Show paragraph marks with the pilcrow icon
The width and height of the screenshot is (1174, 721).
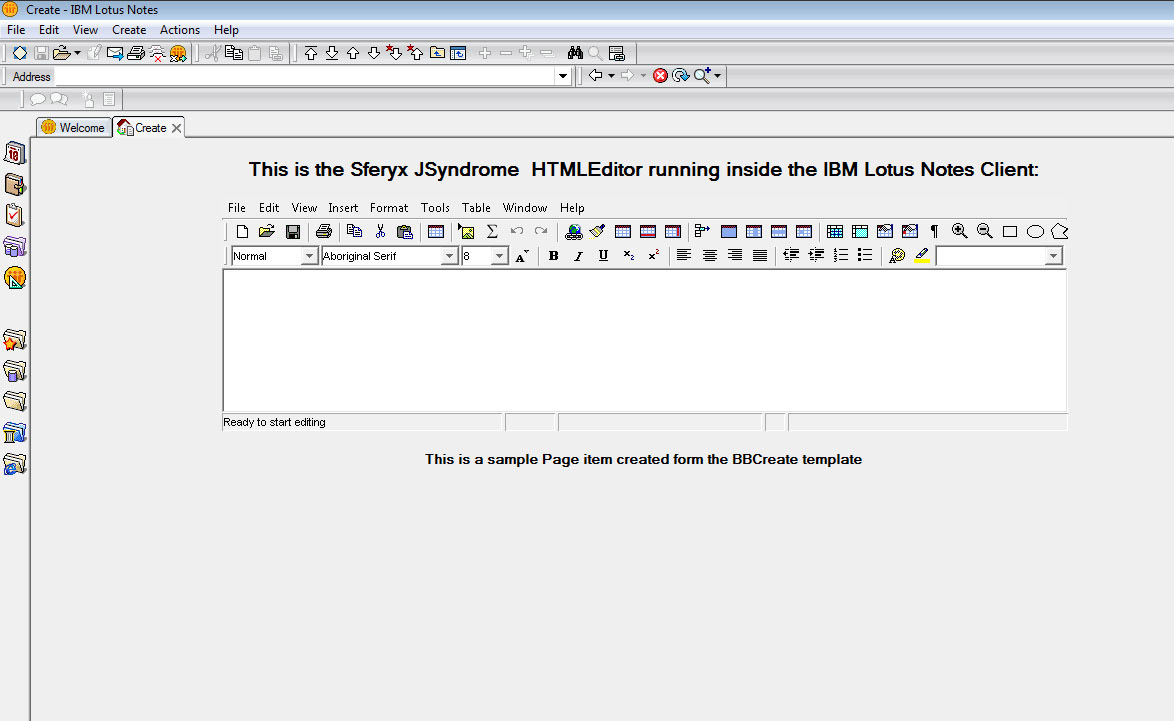[x=934, y=231]
